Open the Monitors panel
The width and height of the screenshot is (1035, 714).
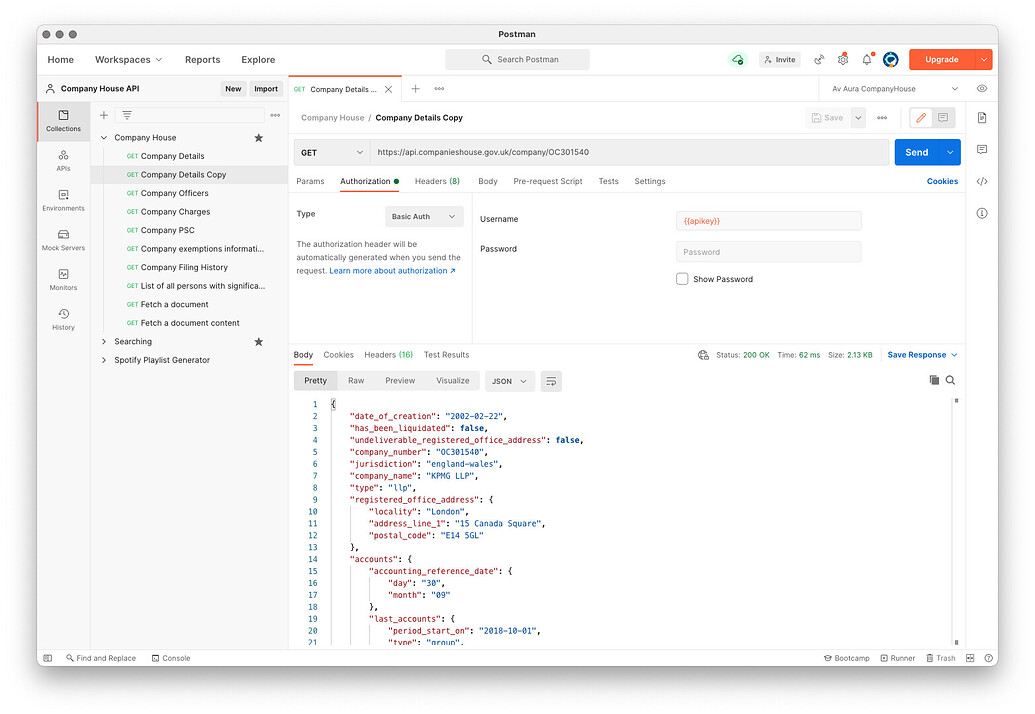point(63,281)
